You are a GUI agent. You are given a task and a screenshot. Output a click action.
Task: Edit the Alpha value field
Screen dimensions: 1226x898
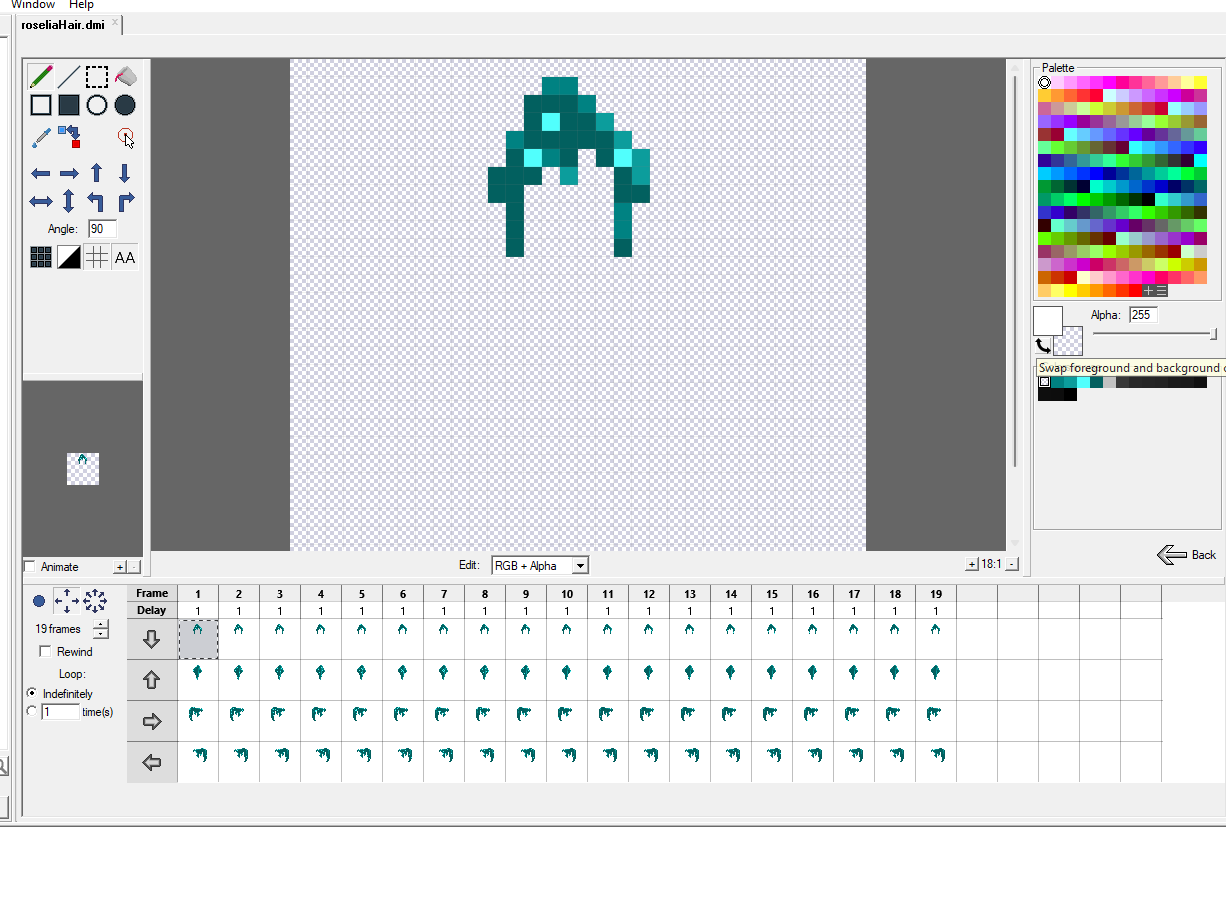click(1143, 315)
